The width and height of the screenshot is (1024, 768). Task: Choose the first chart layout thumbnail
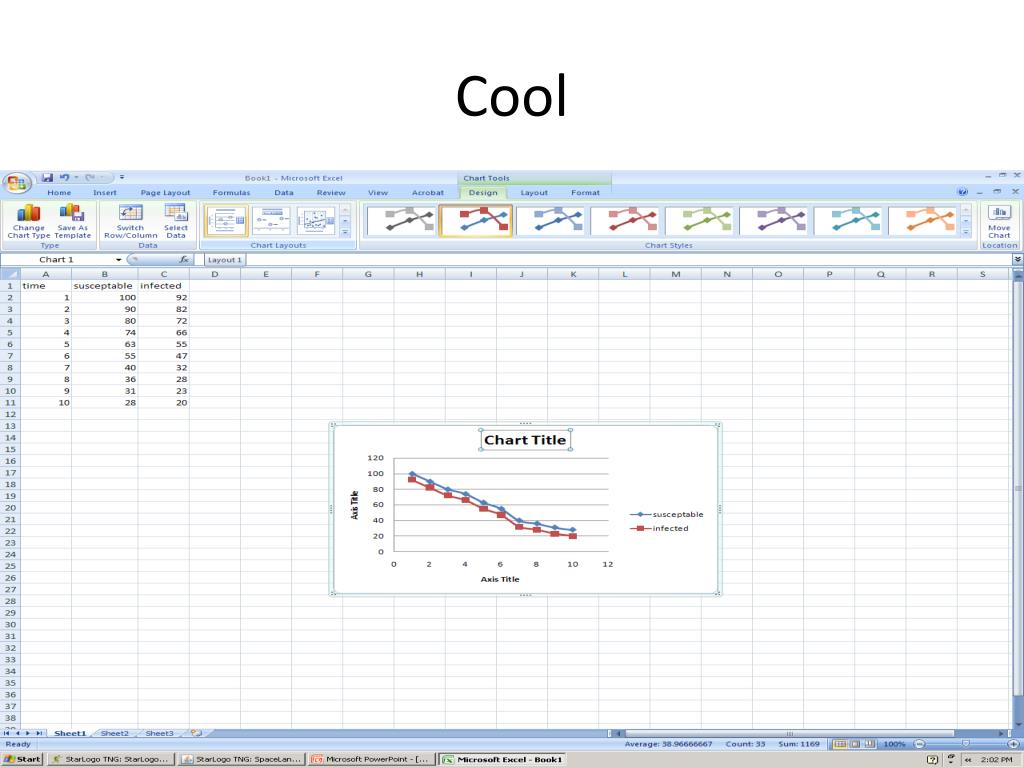click(x=226, y=221)
